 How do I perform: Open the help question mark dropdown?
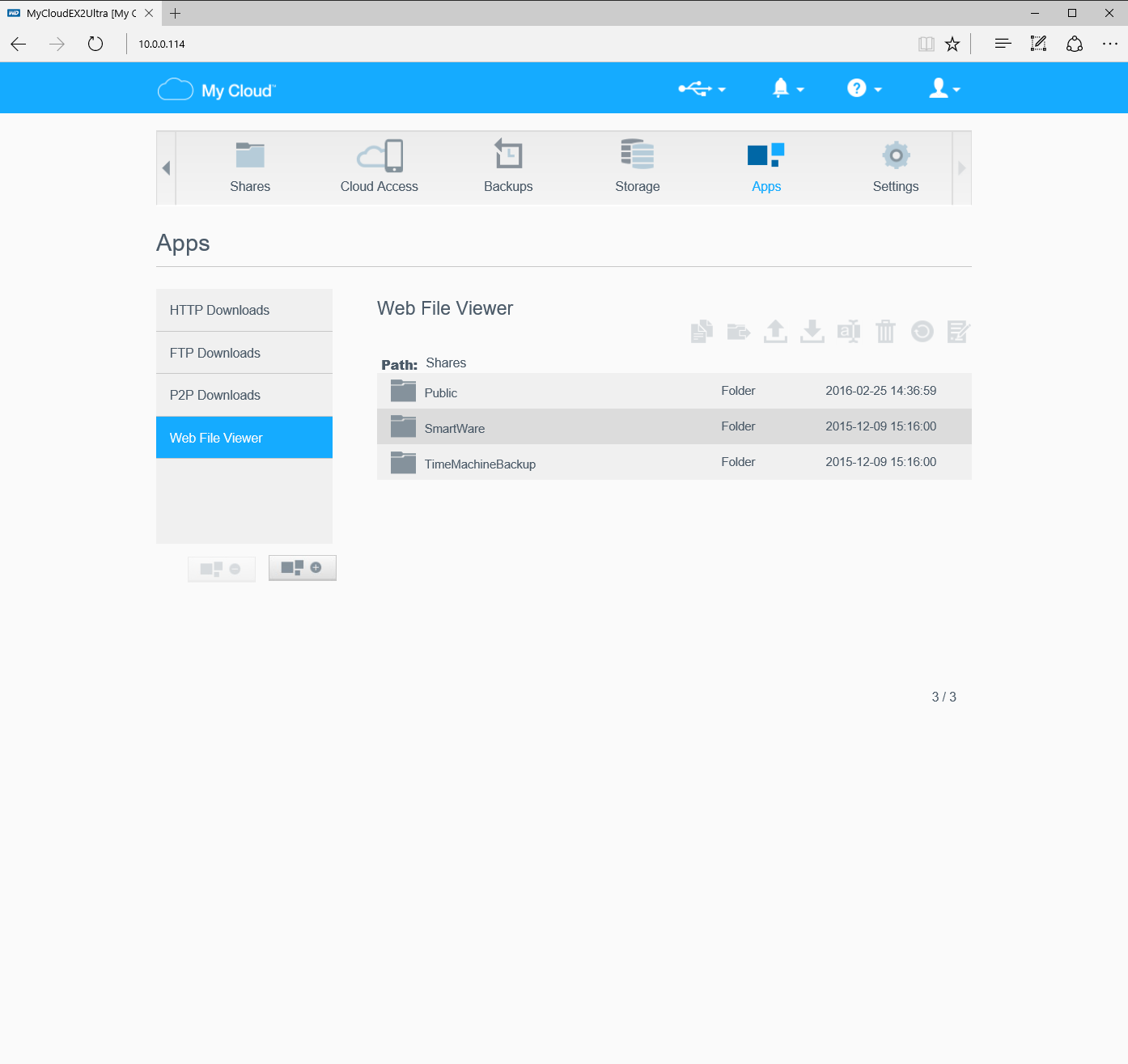[x=863, y=89]
